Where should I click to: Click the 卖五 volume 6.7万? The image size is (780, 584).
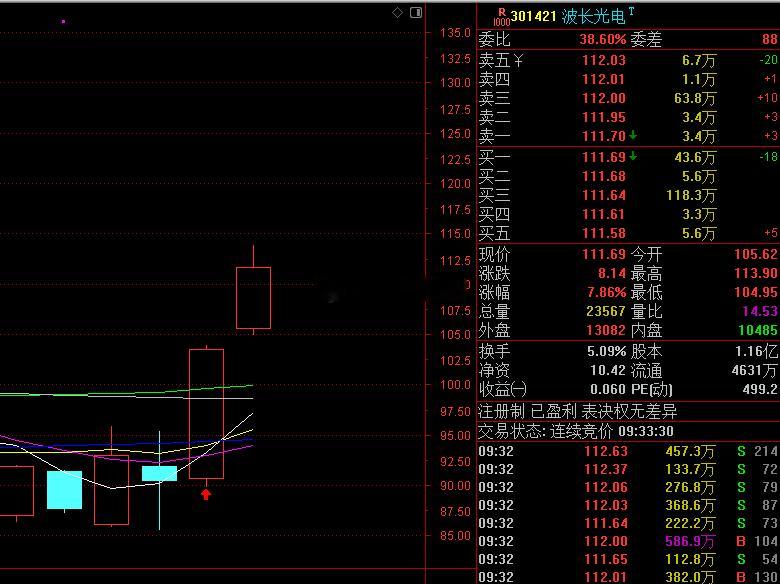698,61
